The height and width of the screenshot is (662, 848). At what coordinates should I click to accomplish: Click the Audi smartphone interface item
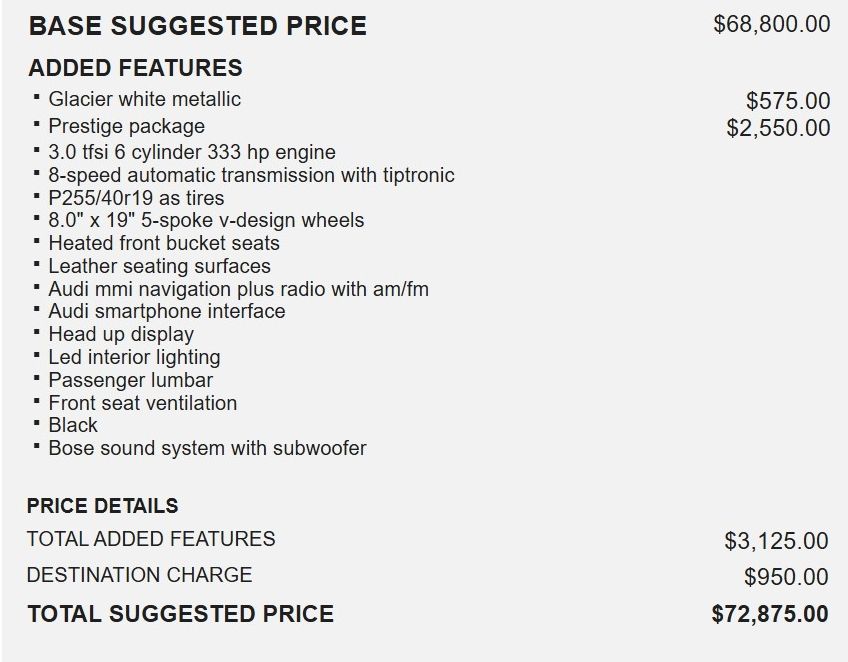[x=166, y=311]
